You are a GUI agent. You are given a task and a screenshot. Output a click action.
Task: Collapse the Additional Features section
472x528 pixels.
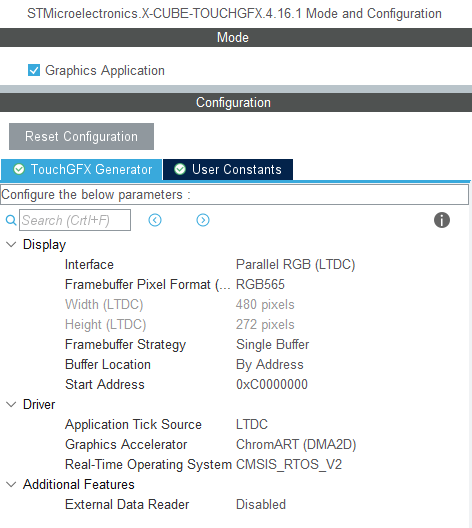point(11,485)
